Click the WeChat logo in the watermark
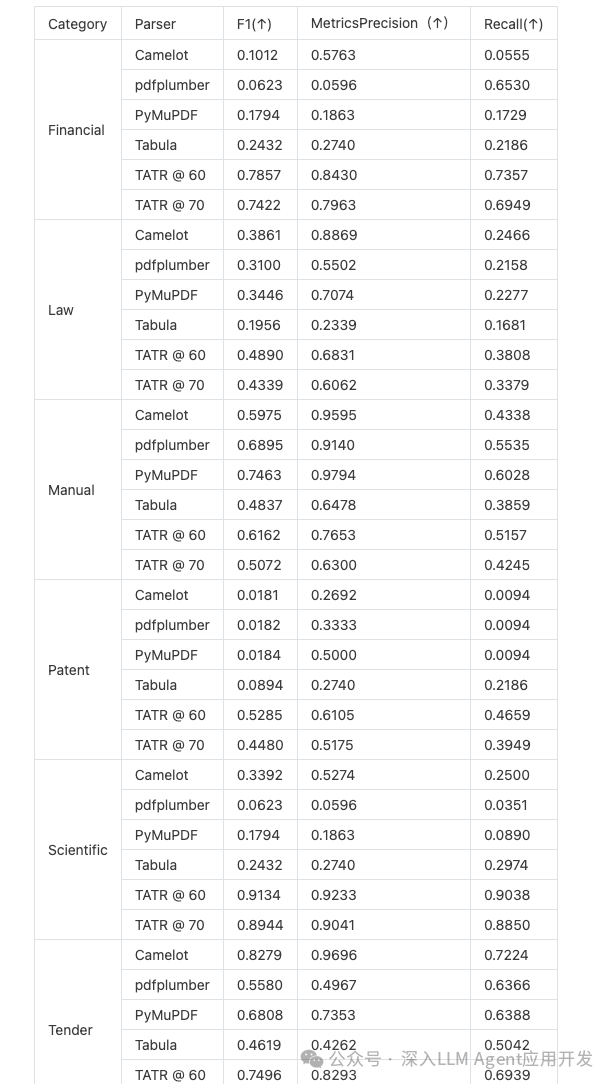This screenshot has width=613, height=1084. click(313, 1058)
